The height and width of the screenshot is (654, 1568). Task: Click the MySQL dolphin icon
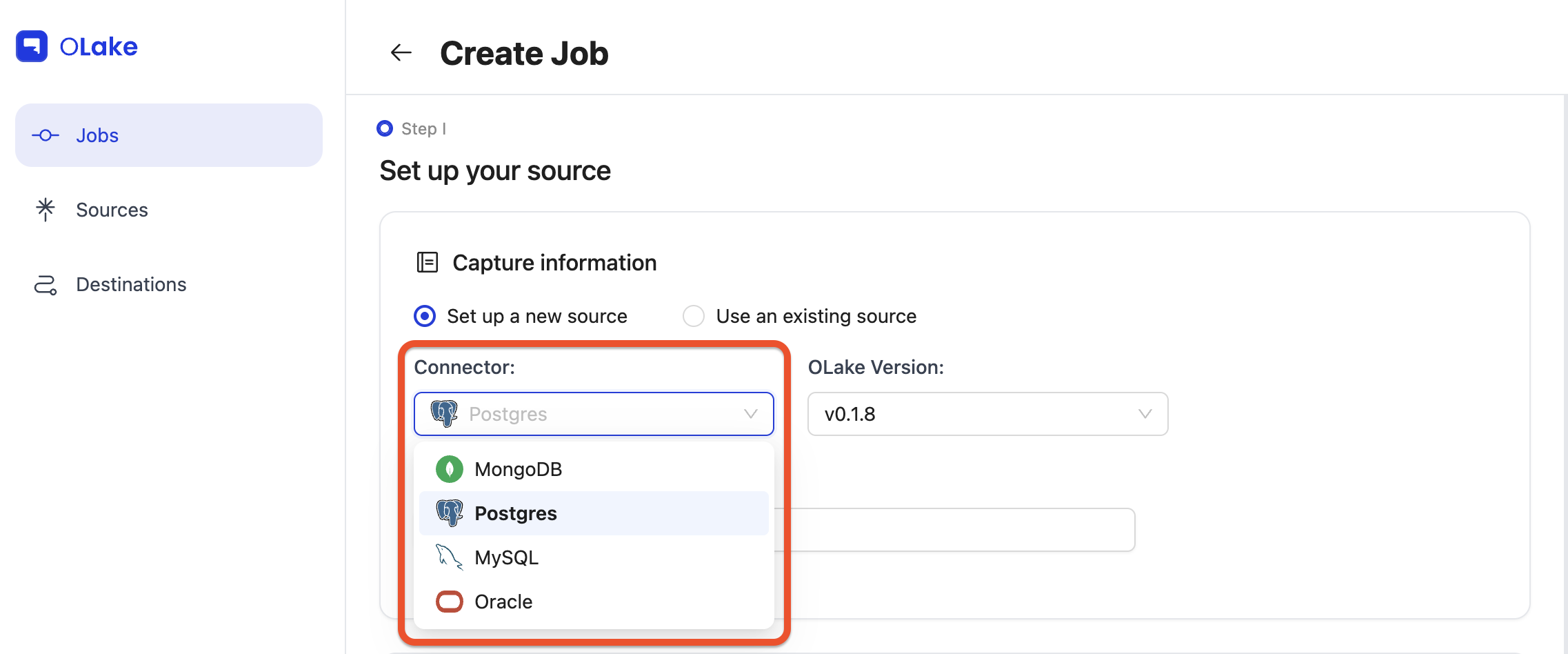point(450,557)
